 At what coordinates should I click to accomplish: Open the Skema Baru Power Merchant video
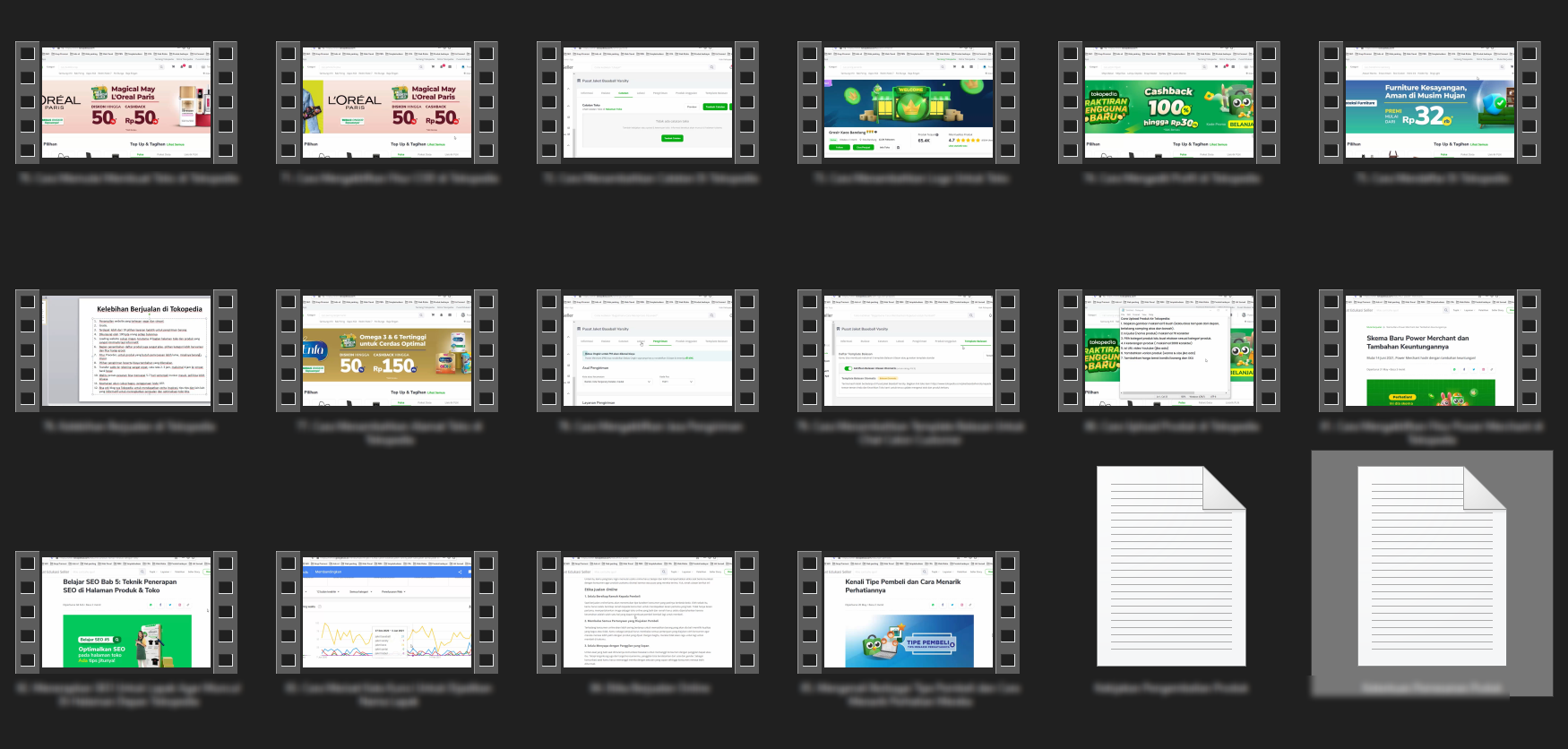click(1430, 350)
